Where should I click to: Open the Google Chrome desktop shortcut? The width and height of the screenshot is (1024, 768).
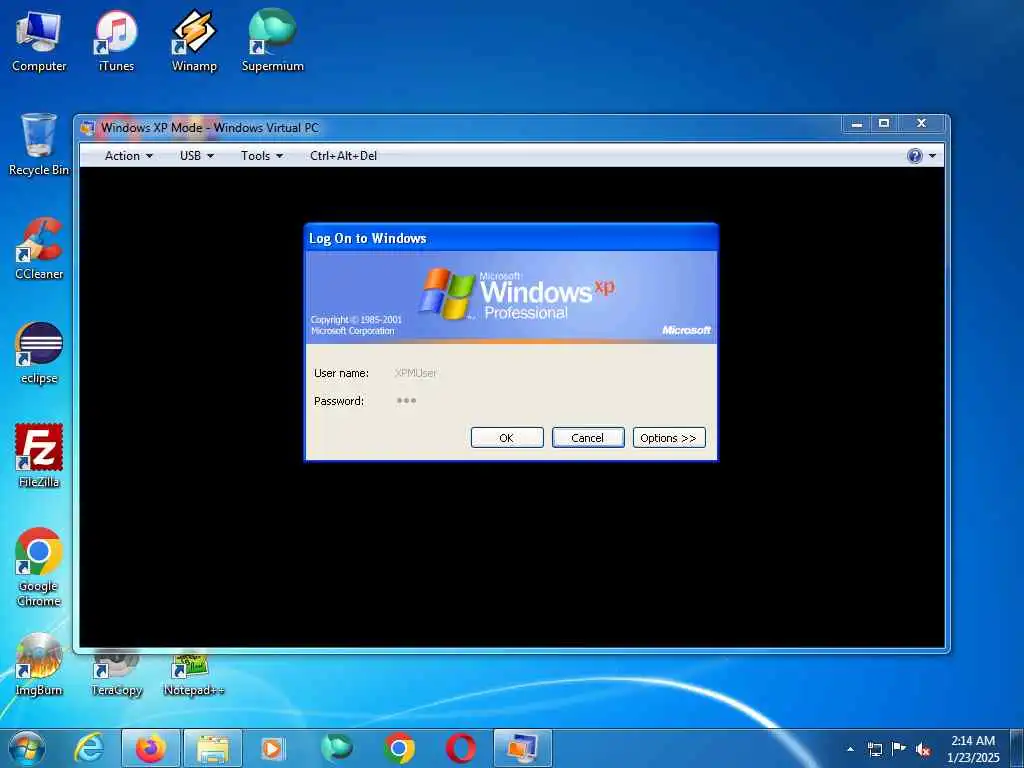point(39,567)
